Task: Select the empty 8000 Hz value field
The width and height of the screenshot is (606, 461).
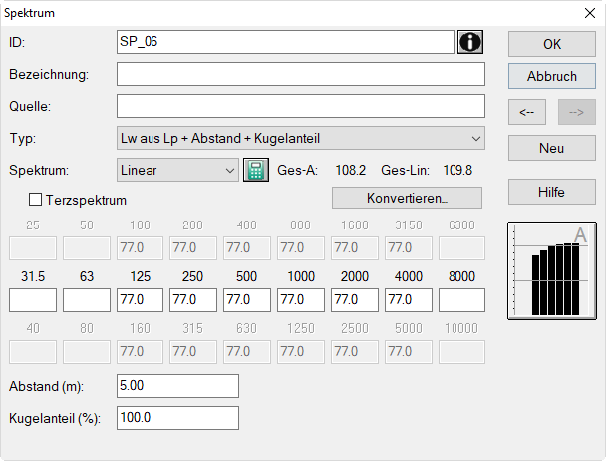Action: coord(462,300)
